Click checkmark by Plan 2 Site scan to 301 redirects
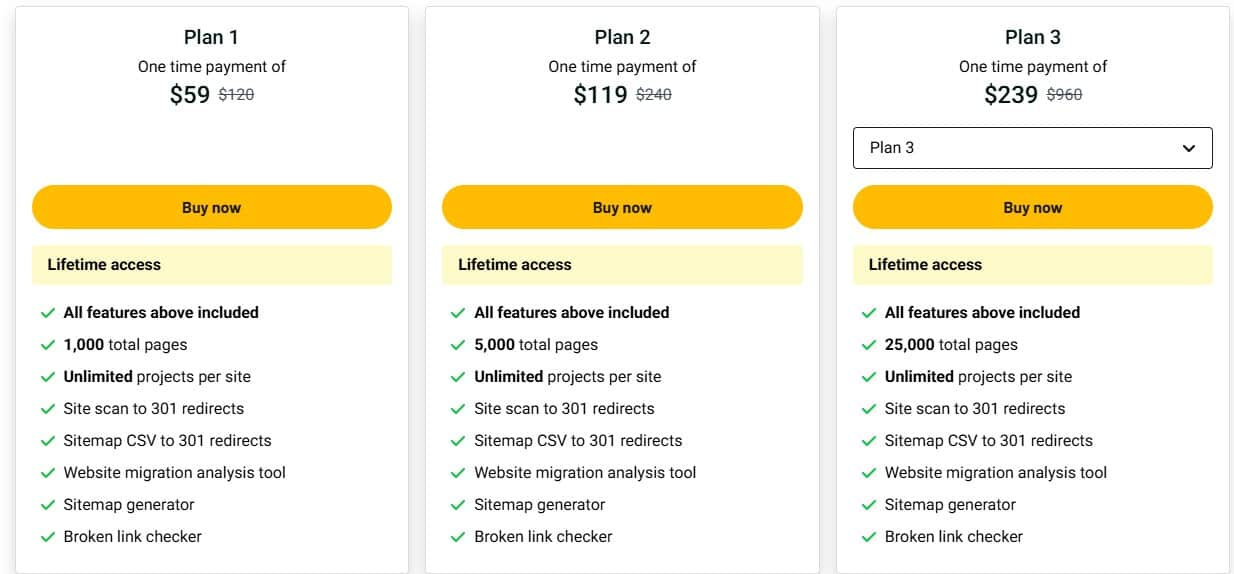1234x574 pixels. [x=458, y=409]
